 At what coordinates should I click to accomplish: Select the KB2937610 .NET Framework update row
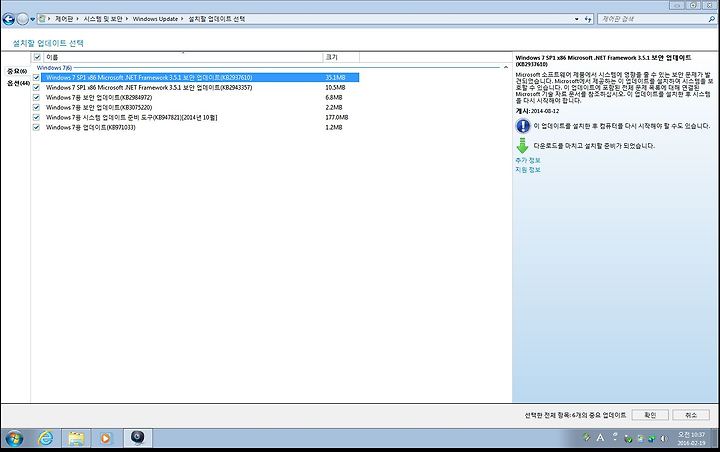(200, 77)
